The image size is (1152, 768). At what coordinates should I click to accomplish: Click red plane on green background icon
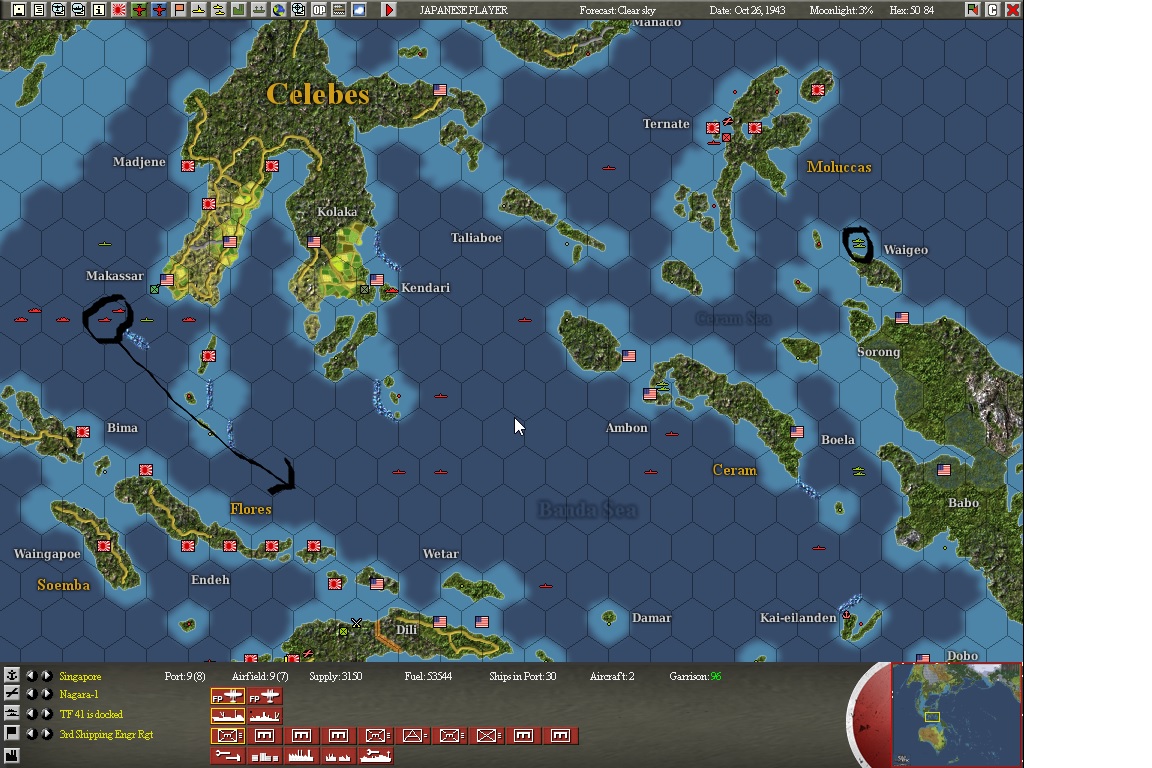coord(139,10)
